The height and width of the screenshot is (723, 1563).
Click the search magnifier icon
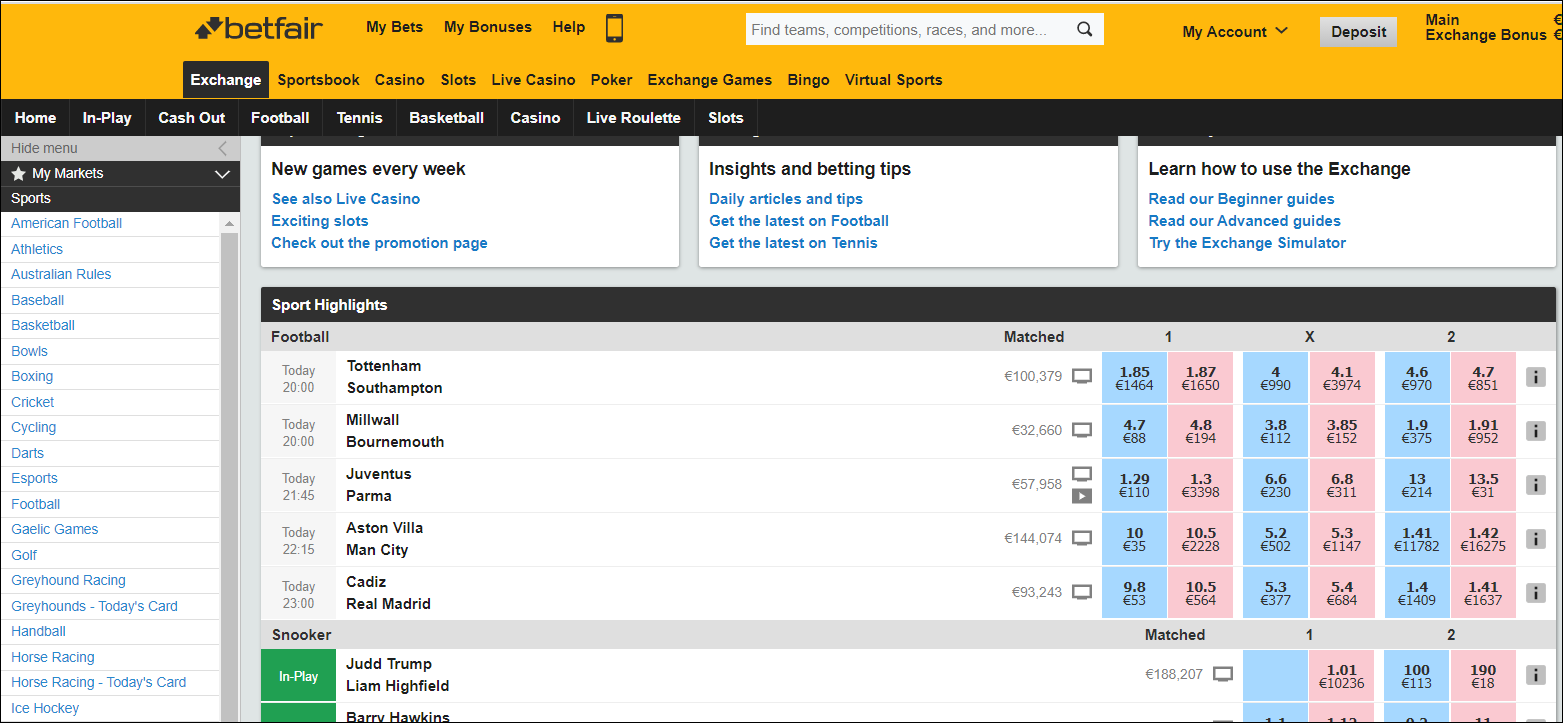1084,30
